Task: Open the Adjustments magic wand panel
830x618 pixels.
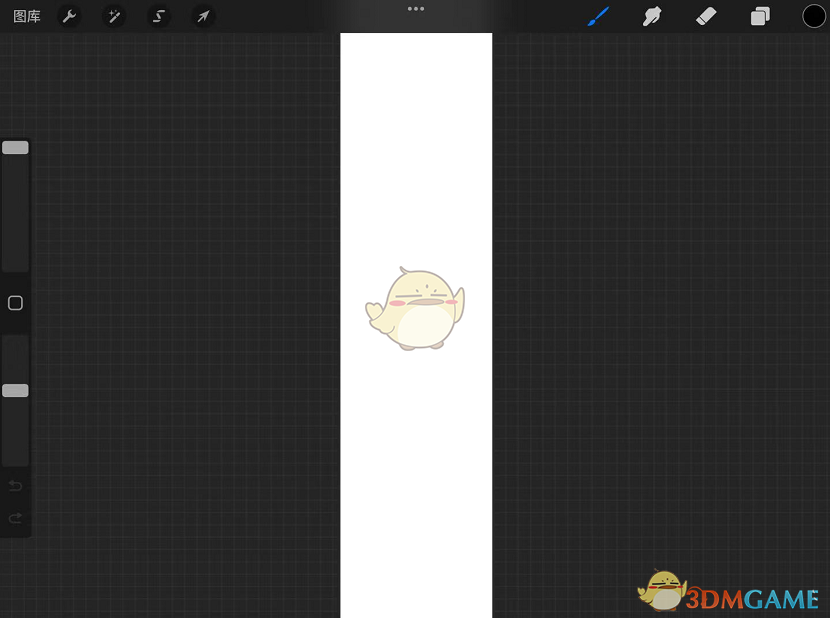Action: 114,16
